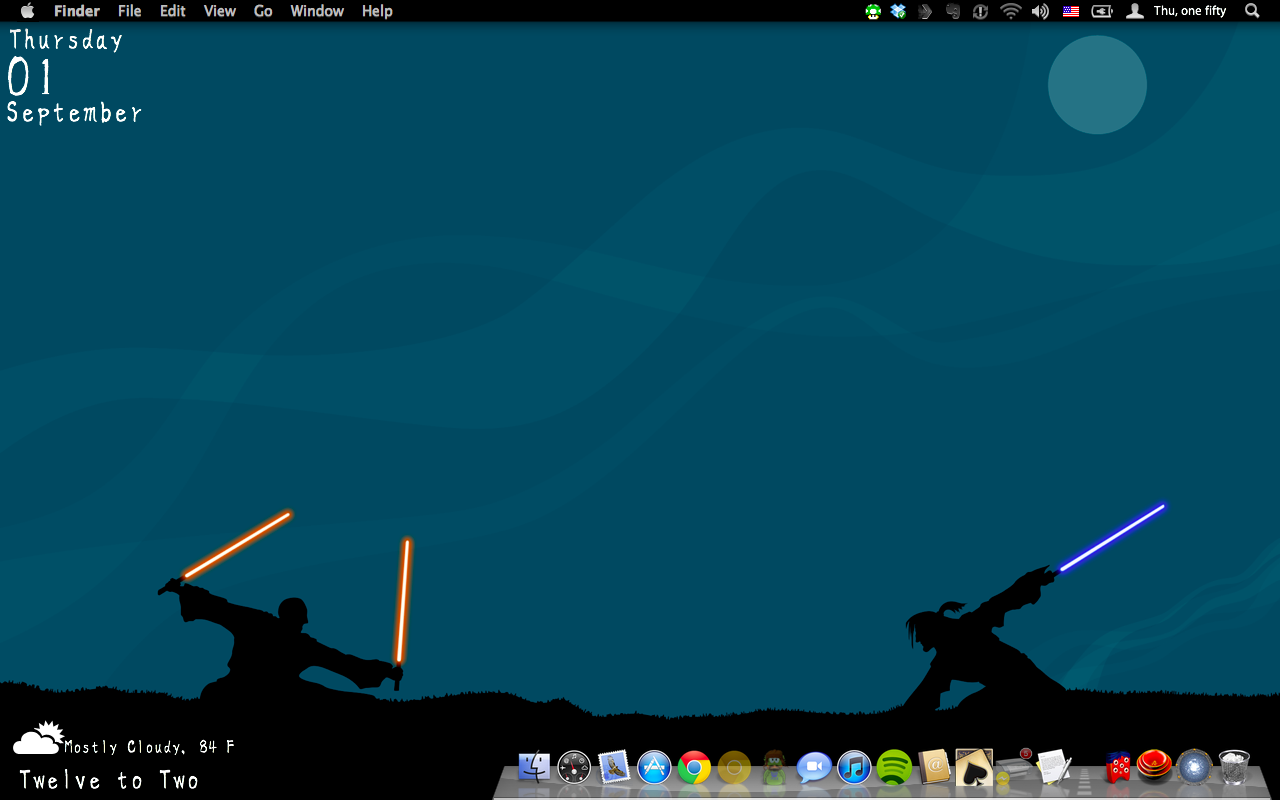
Task: Click the red bowl Dock icon
Action: click(1155, 766)
